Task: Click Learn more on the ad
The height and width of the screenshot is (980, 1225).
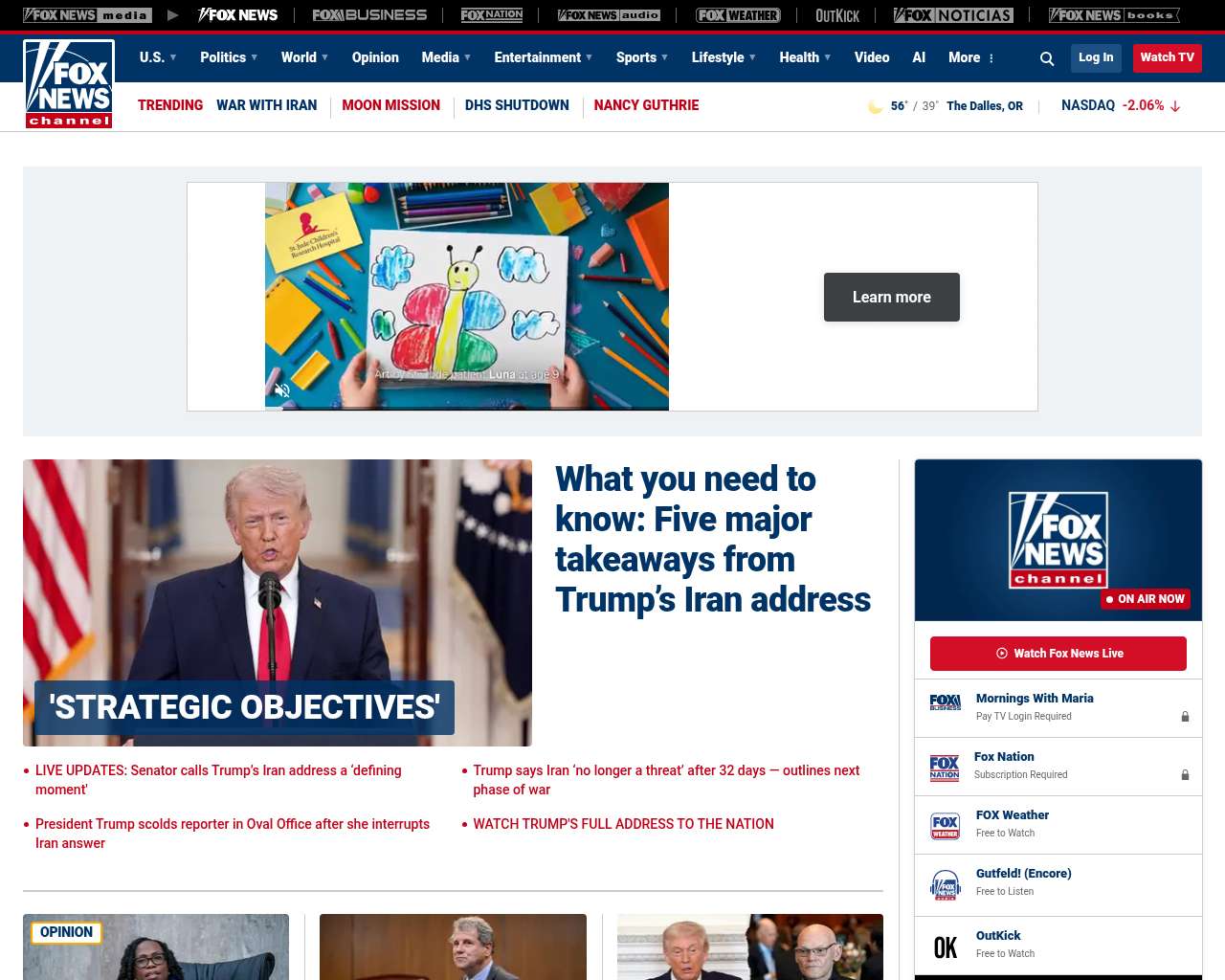Action: pyautogui.click(x=892, y=297)
